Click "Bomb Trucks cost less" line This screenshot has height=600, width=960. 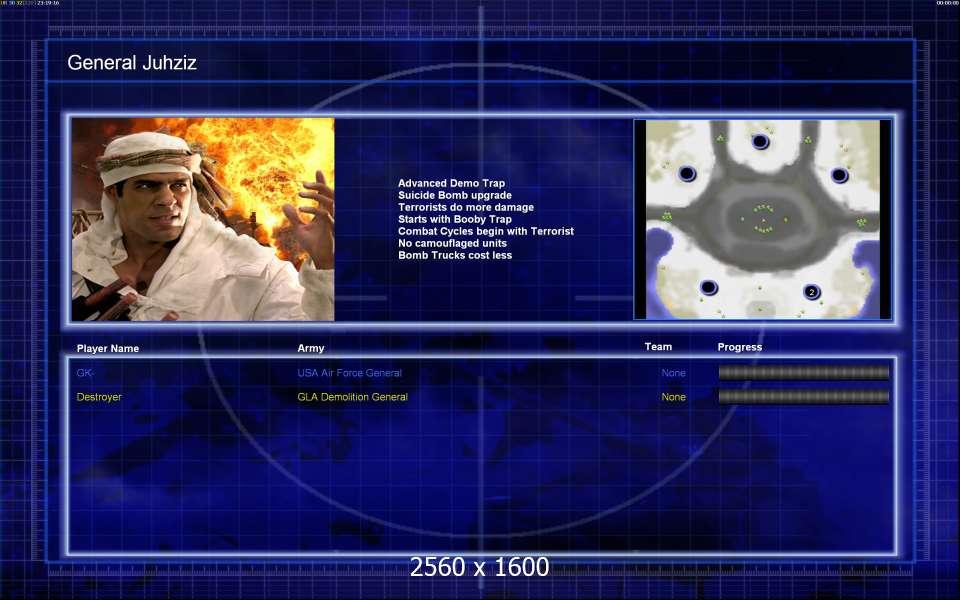455,255
